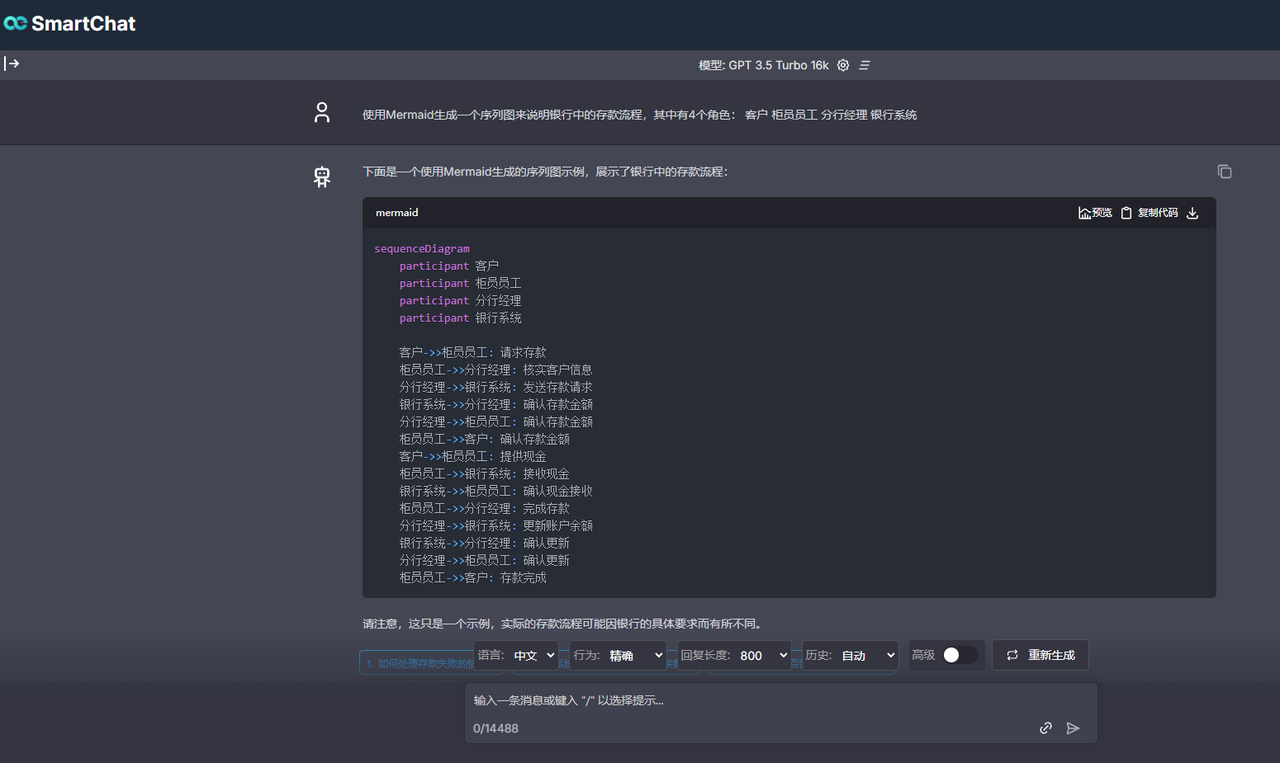Click code line '分行经理->>银行系统: 更新账户余额'
The height and width of the screenshot is (763, 1280).
496,526
